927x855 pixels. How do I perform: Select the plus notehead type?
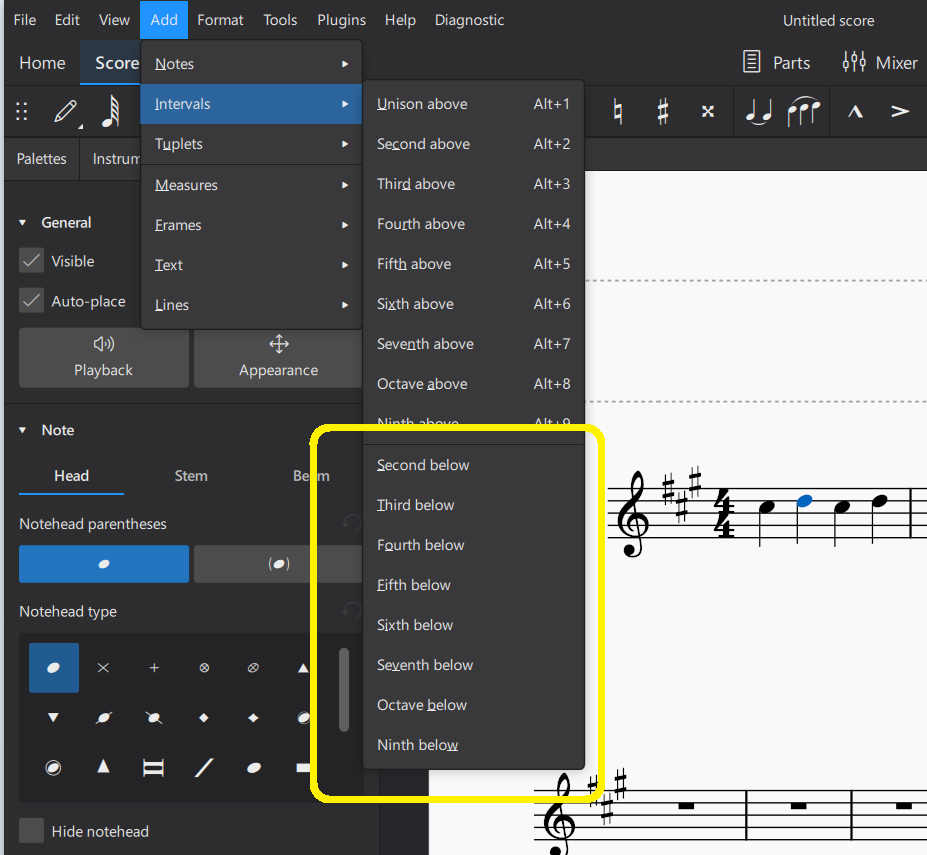(154, 668)
